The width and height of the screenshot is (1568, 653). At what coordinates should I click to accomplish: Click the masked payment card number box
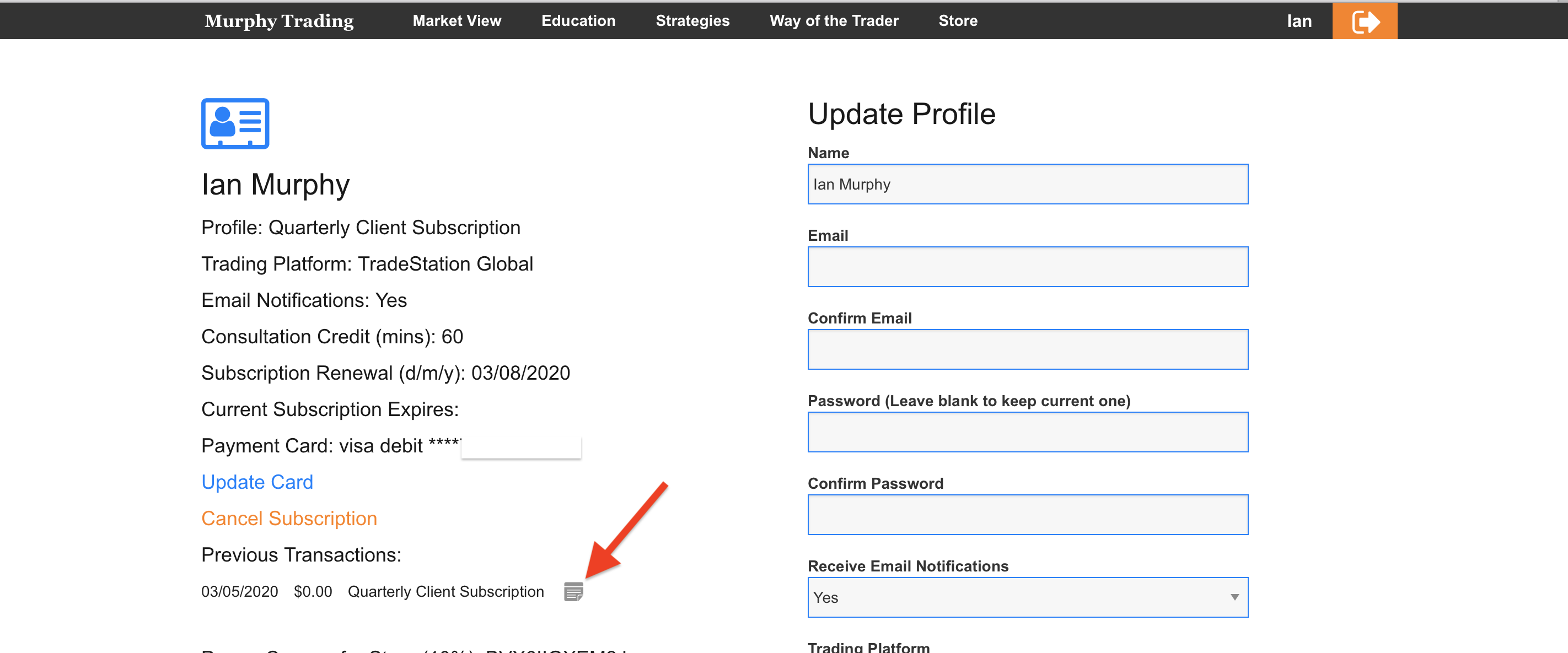coord(521,447)
